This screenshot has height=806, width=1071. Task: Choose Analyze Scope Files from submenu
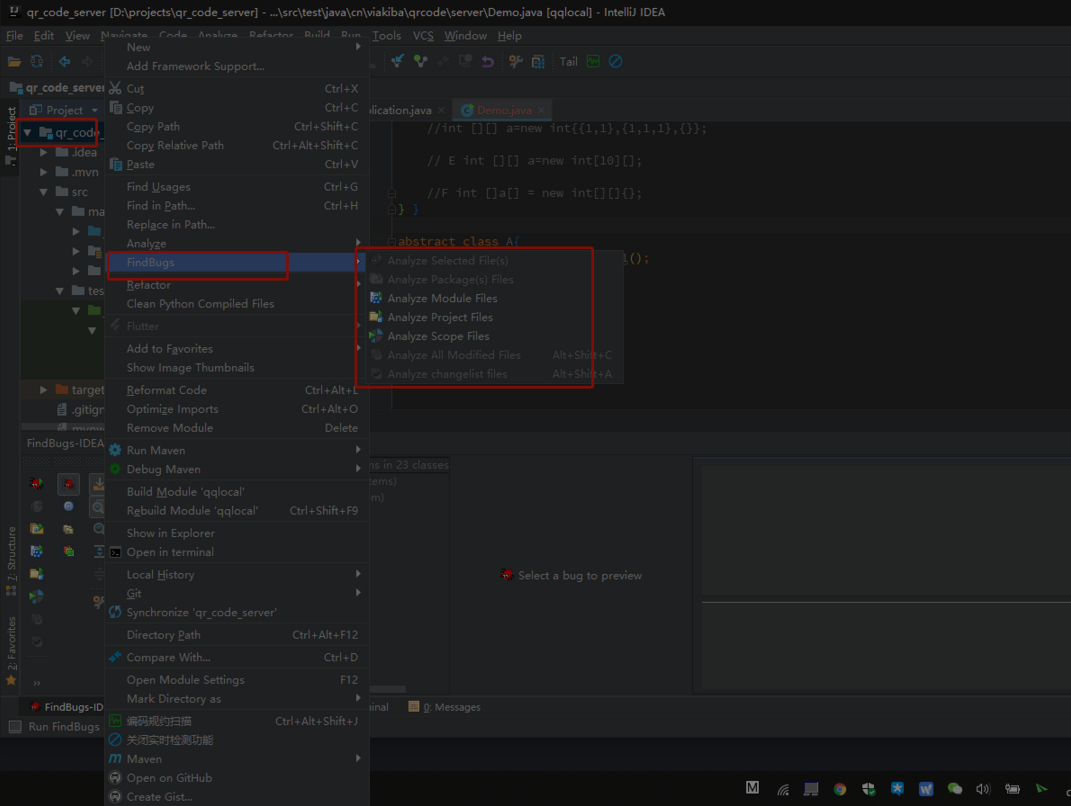[x=495, y=336]
